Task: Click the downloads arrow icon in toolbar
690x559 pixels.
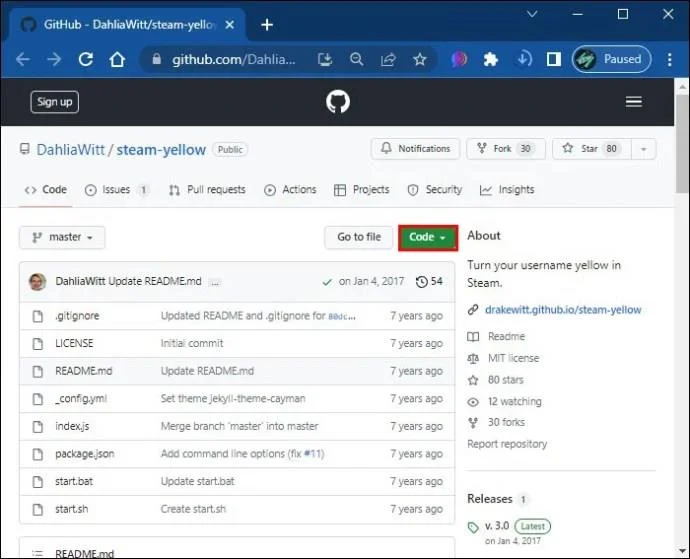Action: coord(523,59)
